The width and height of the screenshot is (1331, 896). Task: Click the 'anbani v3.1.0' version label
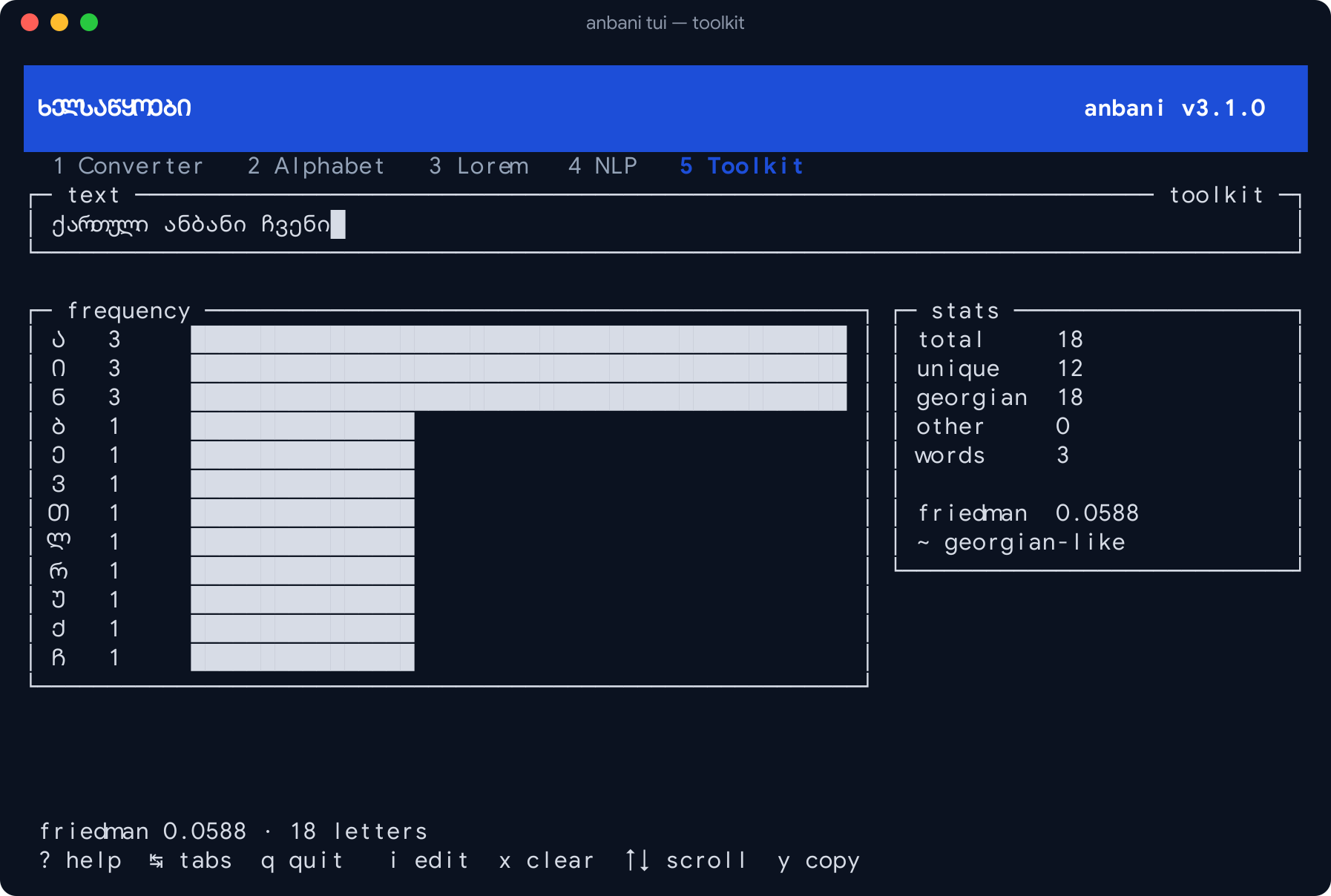click(x=1175, y=108)
